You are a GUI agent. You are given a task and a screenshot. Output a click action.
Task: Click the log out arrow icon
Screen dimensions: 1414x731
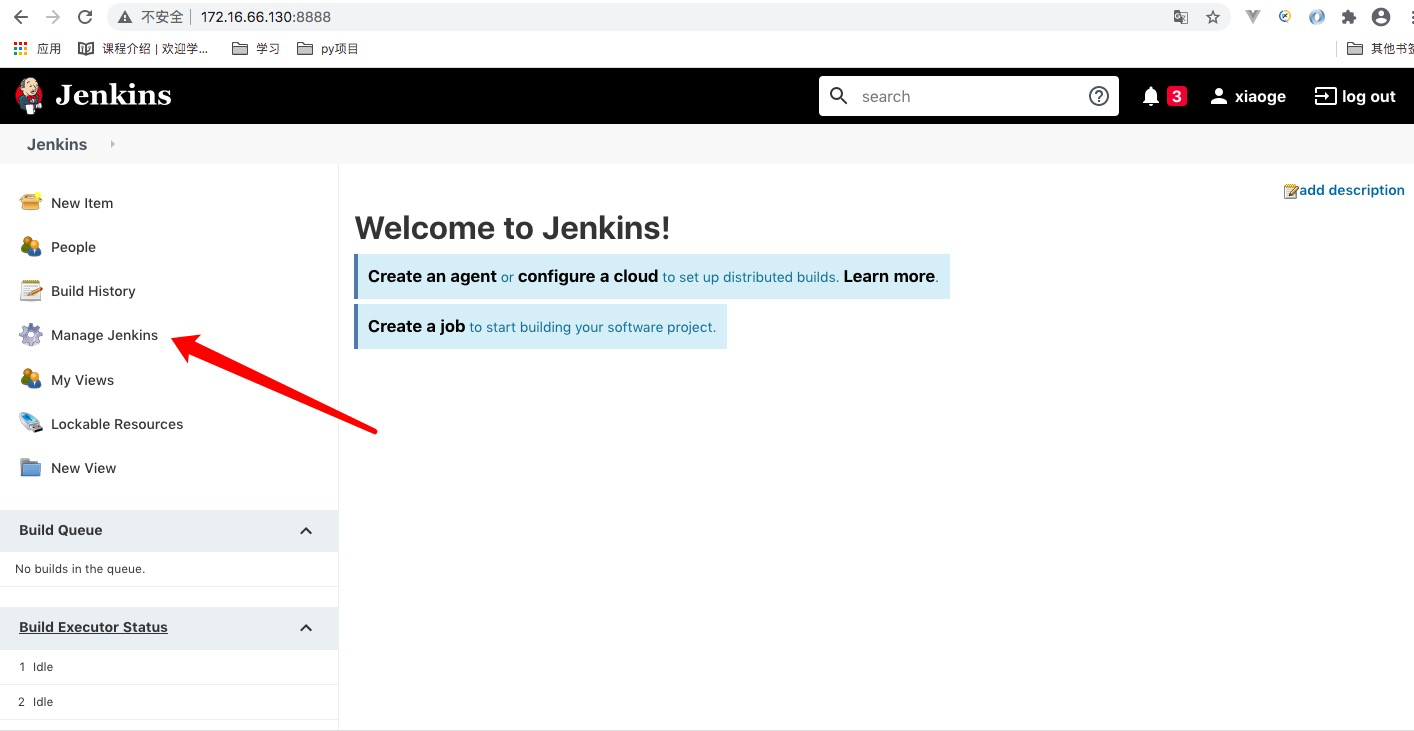tap(1325, 96)
